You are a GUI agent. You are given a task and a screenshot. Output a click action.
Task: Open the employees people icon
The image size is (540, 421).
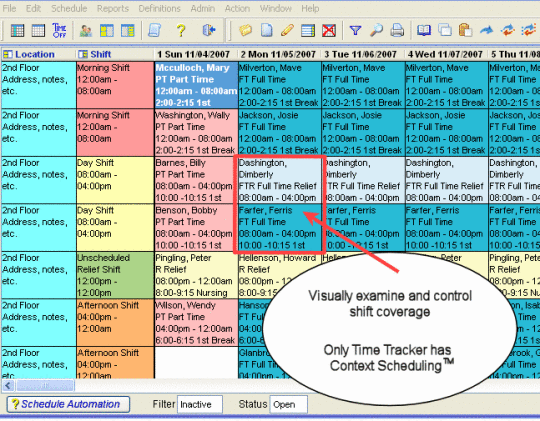[86, 31]
